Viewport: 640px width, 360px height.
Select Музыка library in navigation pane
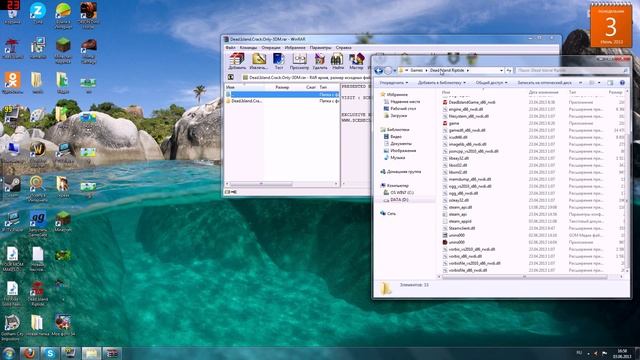point(394,157)
